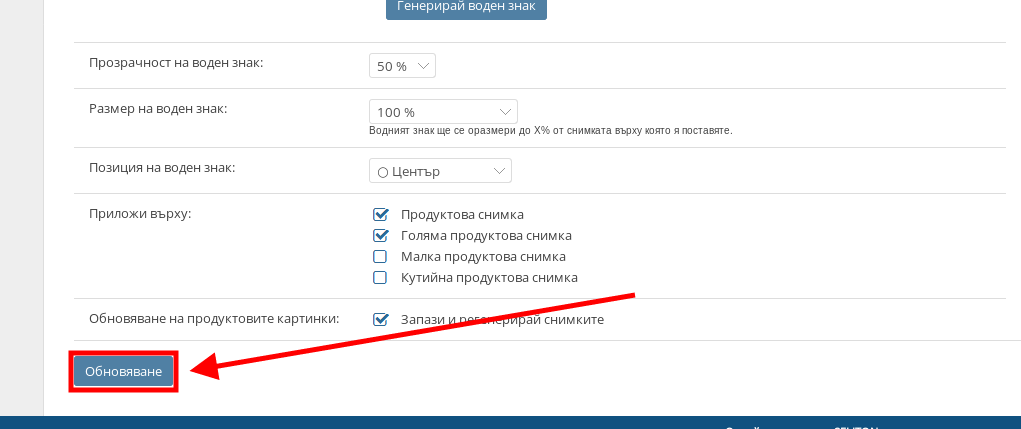Click the Приложи върху row label
1021x429 pixels.
pyautogui.click(x=140, y=214)
